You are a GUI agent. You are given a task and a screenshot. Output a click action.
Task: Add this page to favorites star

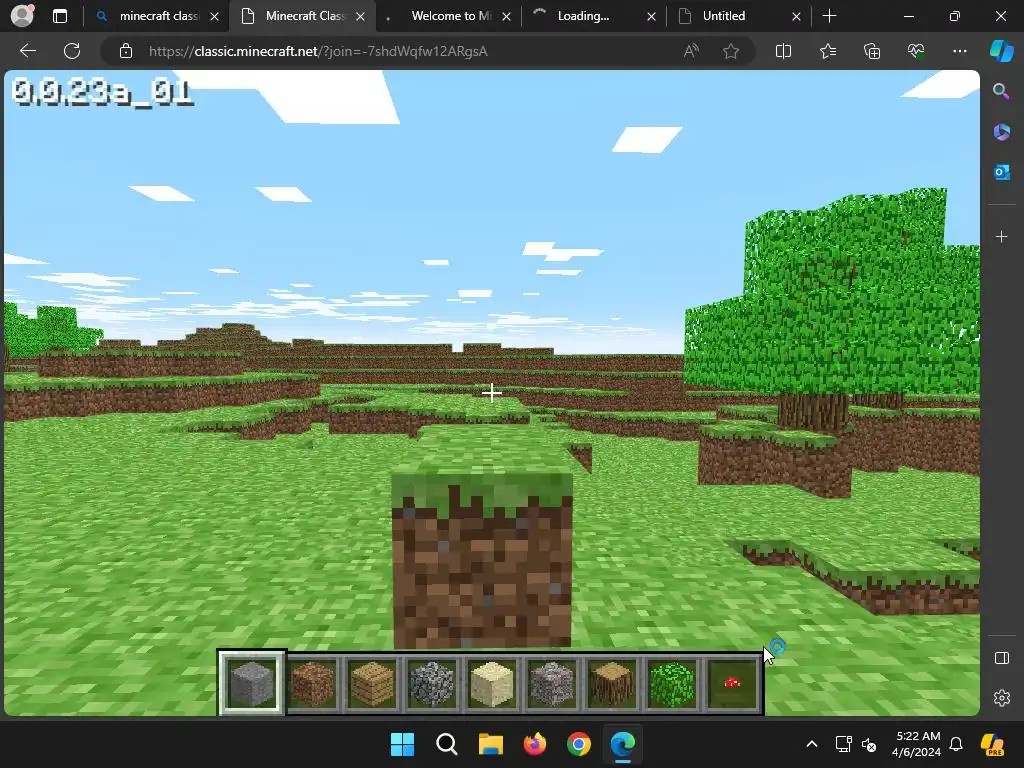pyautogui.click(x=731, y=51)
